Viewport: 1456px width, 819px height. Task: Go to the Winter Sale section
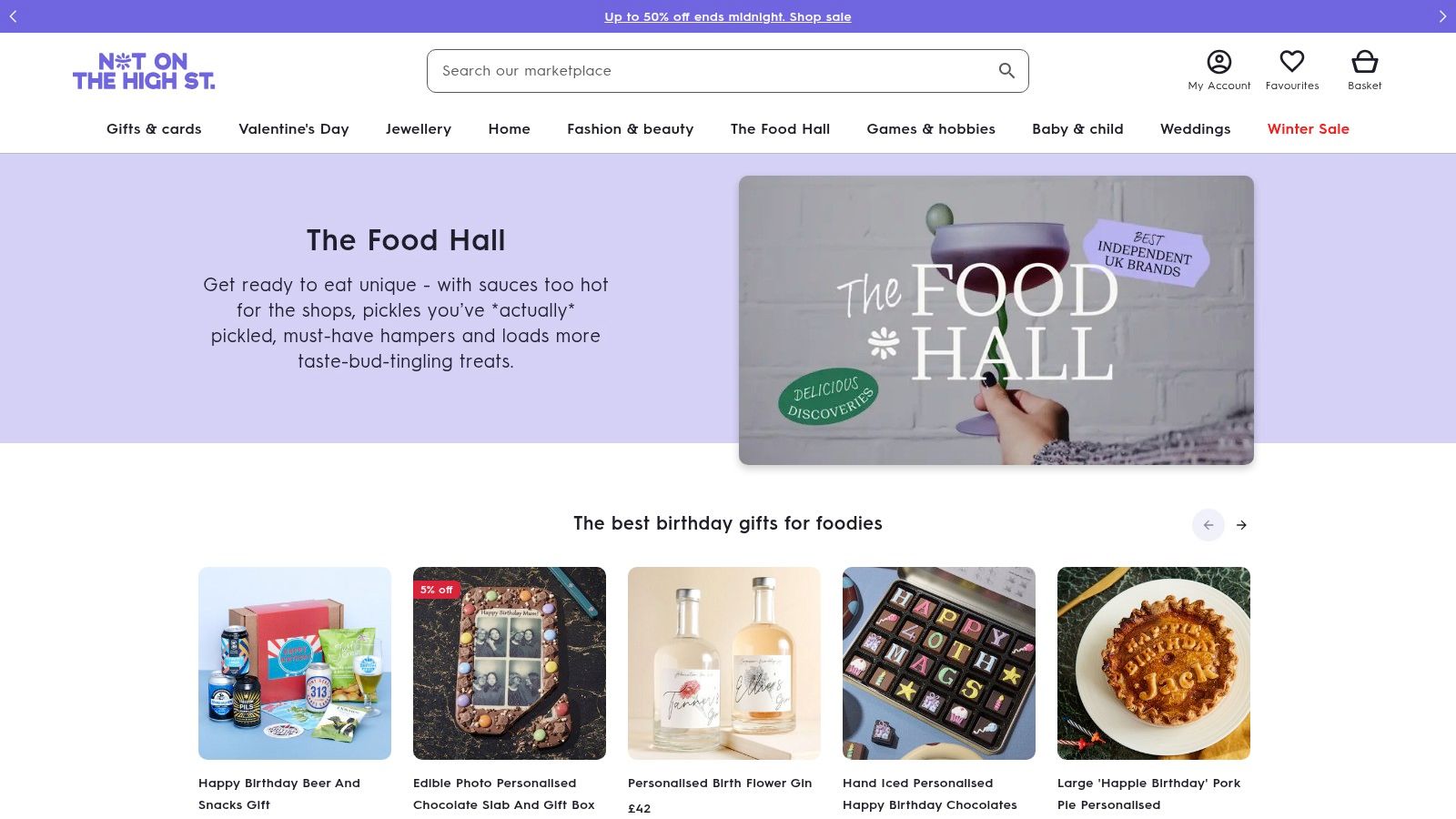tap(1308, 129)
